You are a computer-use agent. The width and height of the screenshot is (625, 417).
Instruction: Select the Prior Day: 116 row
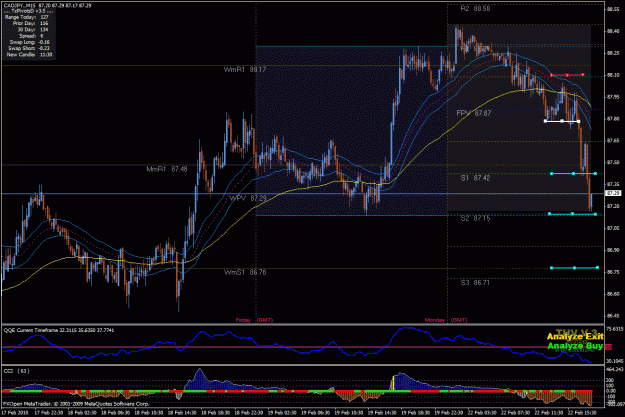30,24
